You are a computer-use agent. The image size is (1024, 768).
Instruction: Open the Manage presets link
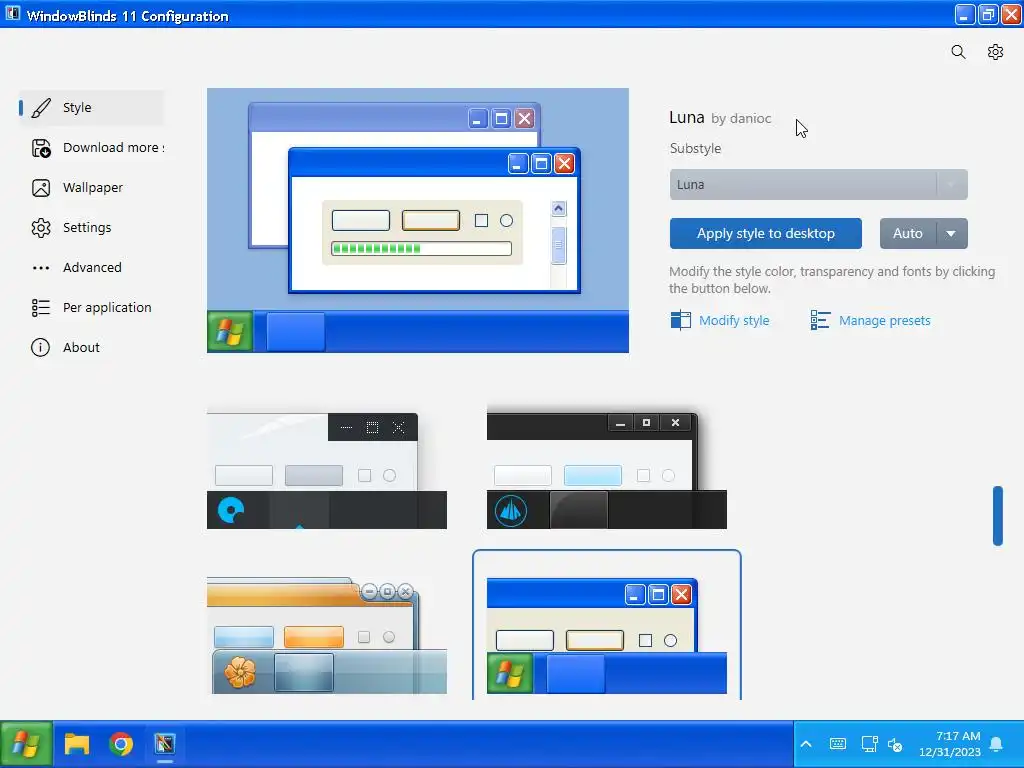click(884, 321)
